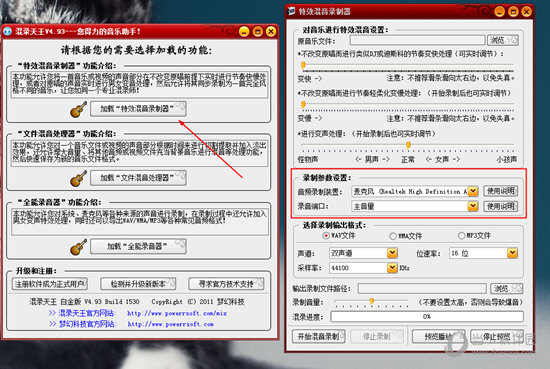Click app icon in 混录天王 title bar
This screenshot has height=369, width=550.
point(7,32)
